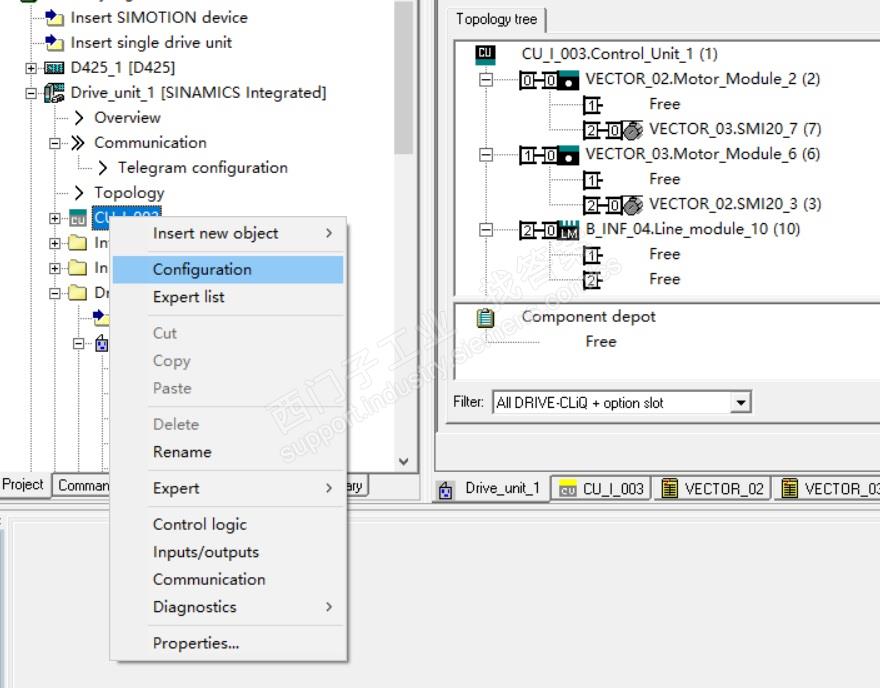
Task: Open the Diagnostics submenu
Action: 228,607
